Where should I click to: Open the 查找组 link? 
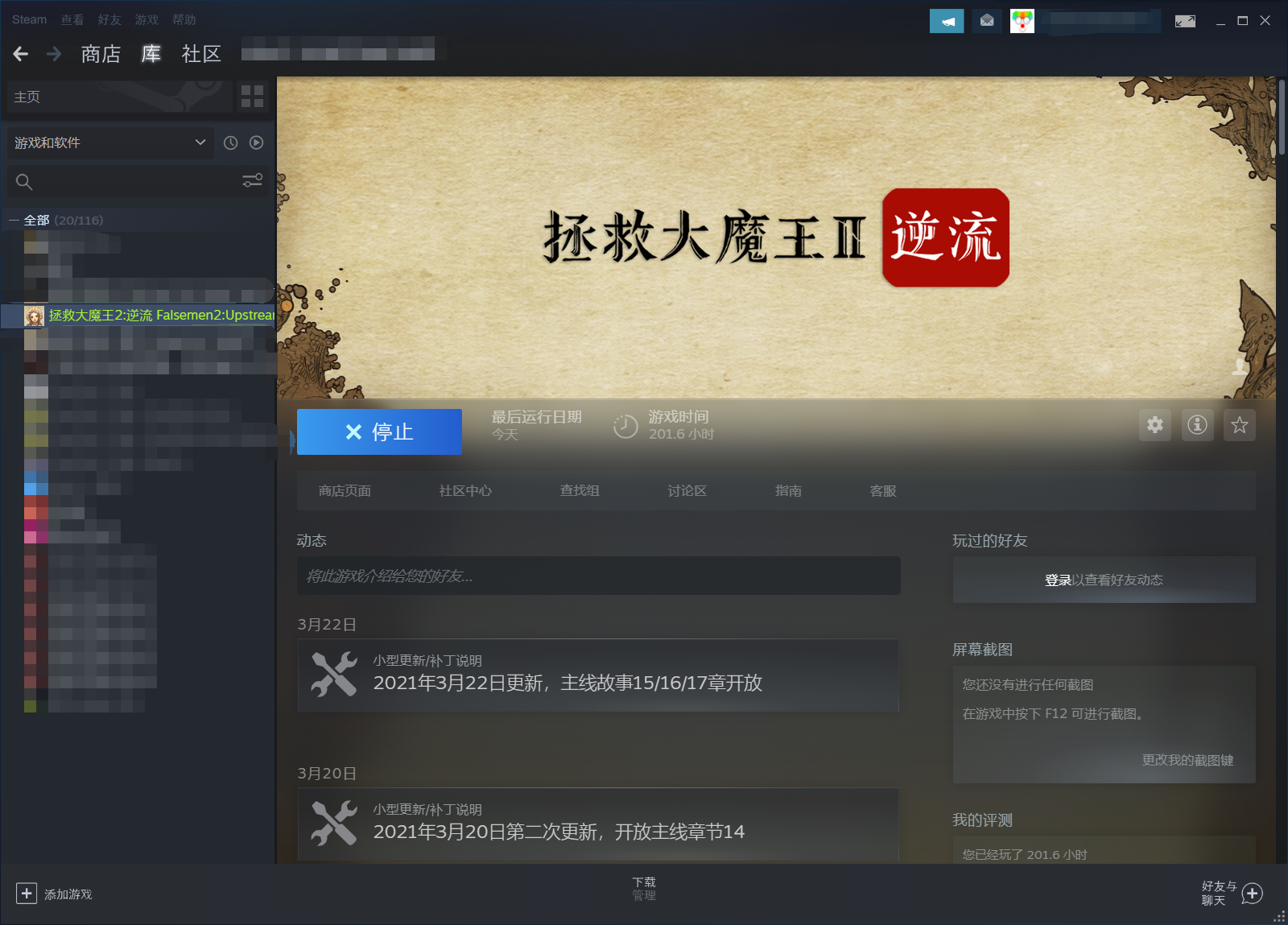[x=580, y=490]
